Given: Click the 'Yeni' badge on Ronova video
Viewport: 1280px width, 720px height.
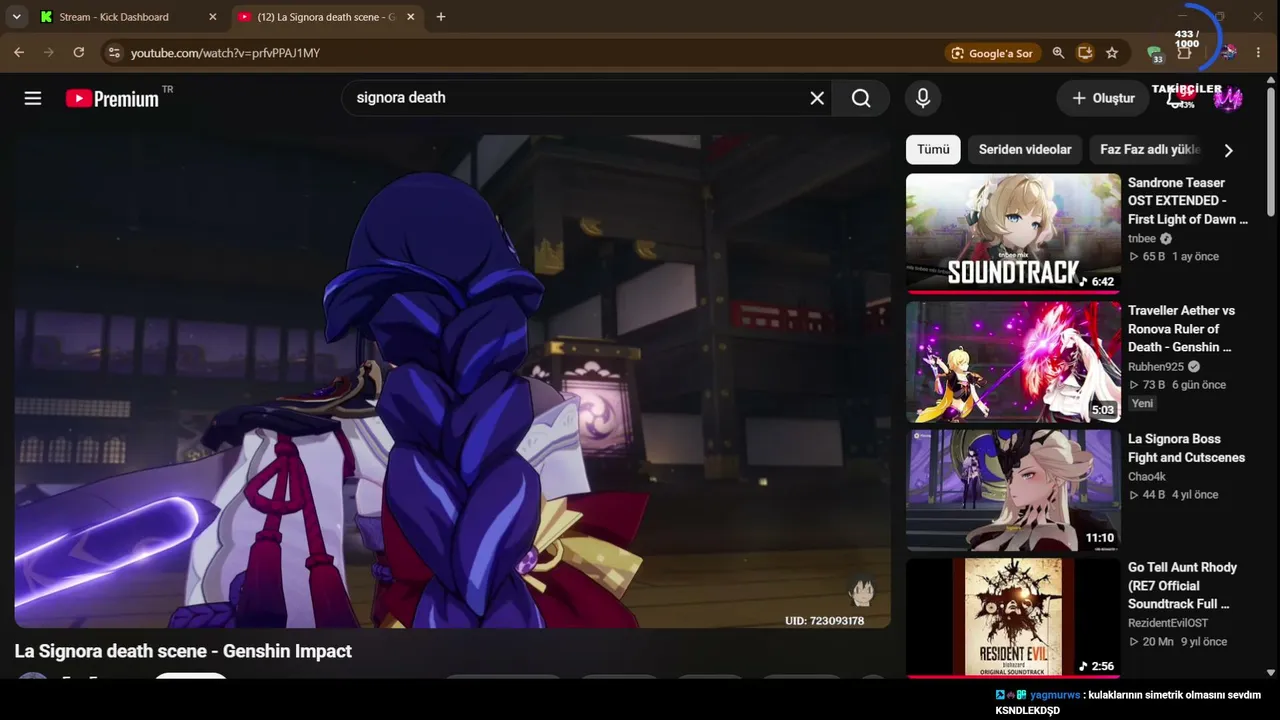Looking at the screenshot, I should point(1143,404).
